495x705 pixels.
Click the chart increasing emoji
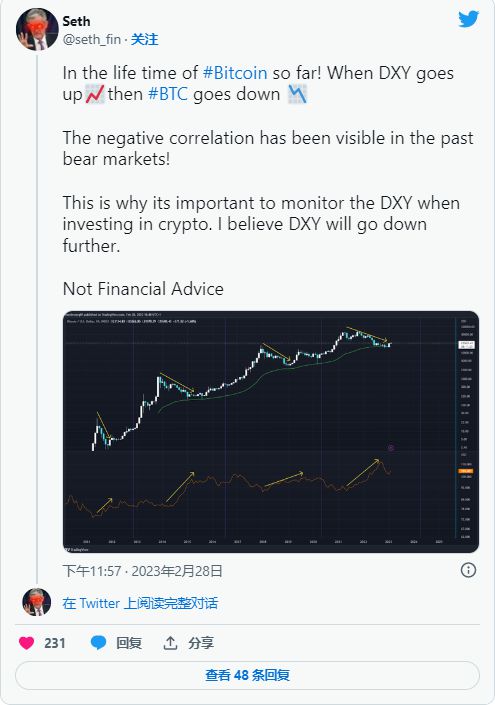(x=95, y=94)
